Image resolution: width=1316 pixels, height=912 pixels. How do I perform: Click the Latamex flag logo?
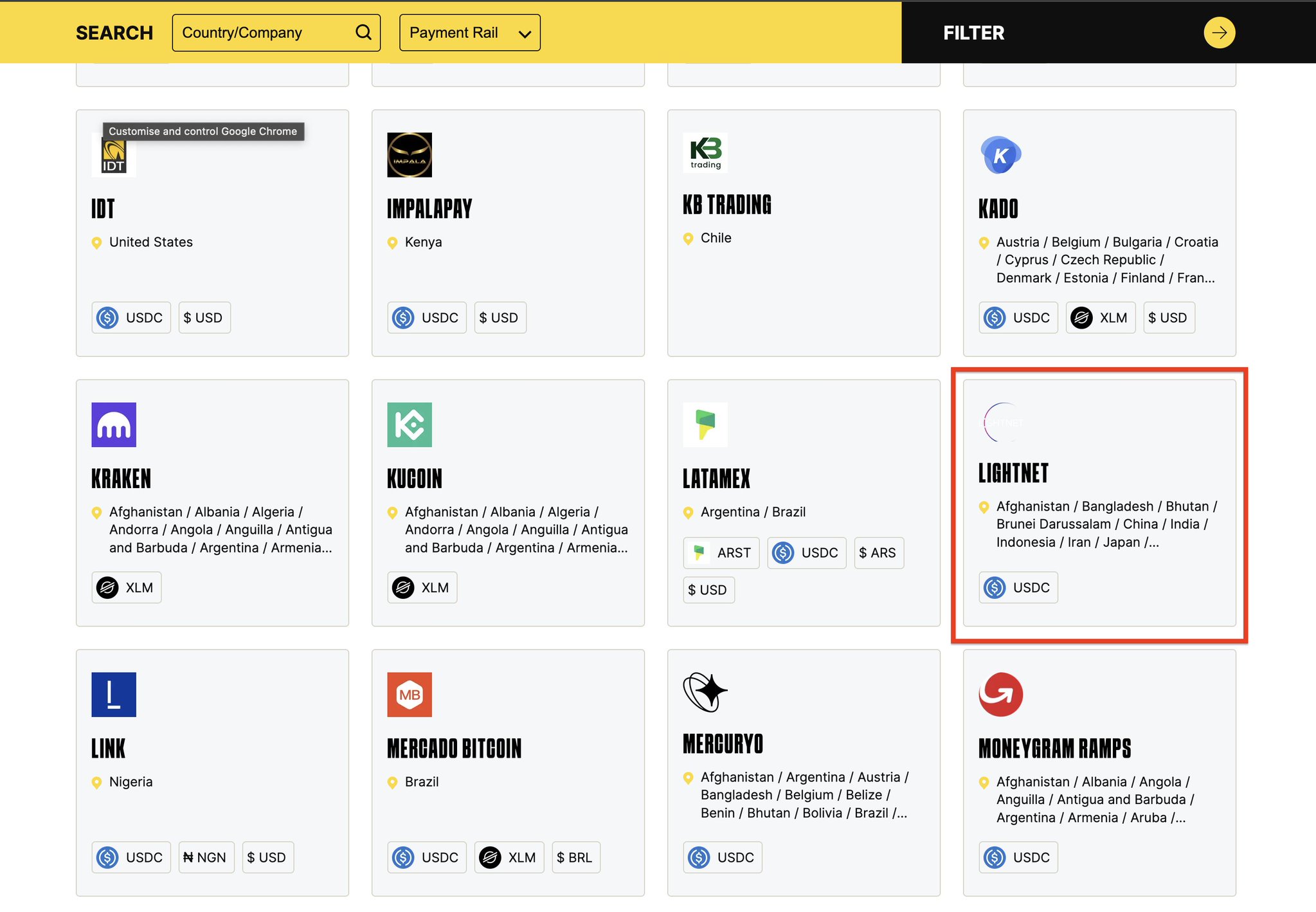click(705, 424)
